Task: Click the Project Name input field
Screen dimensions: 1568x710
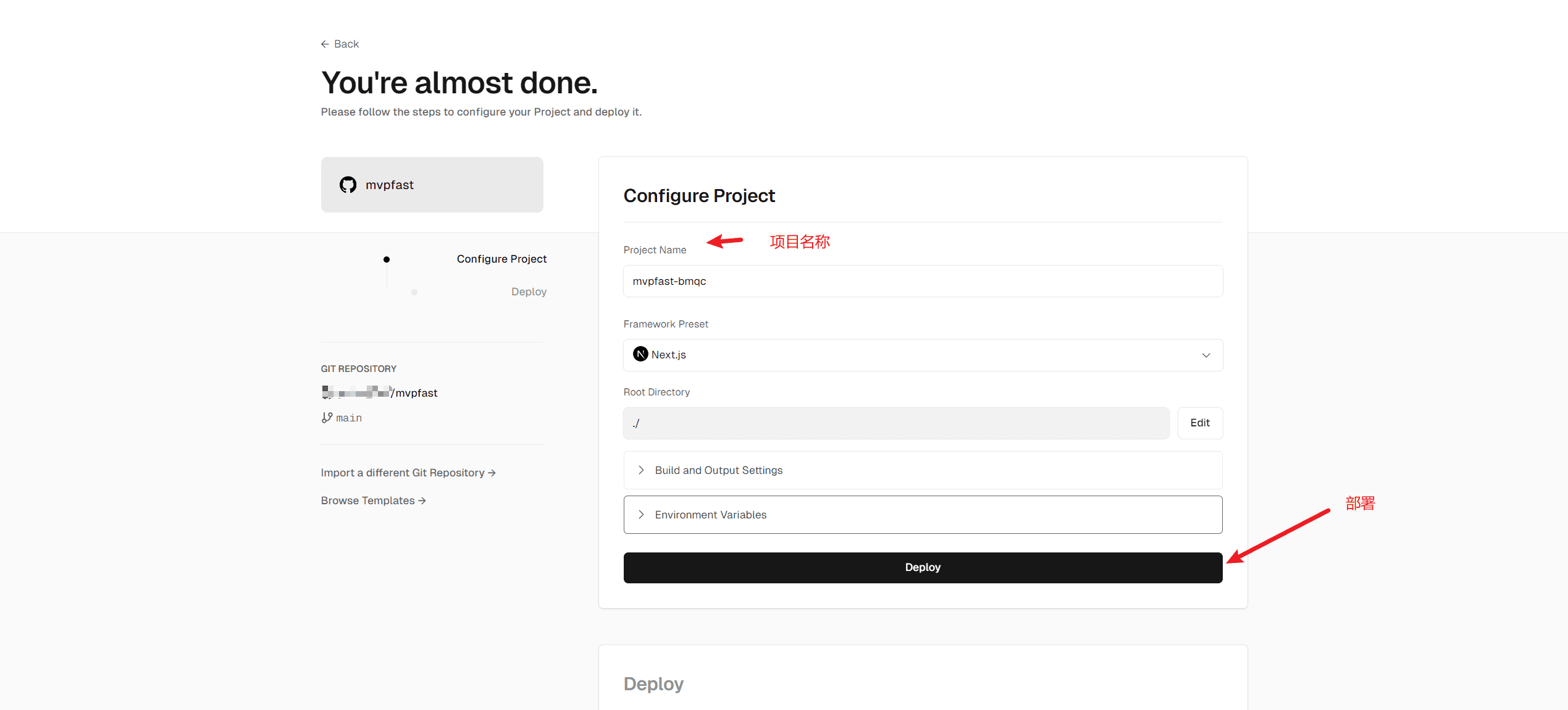Action: click(923, 281)
